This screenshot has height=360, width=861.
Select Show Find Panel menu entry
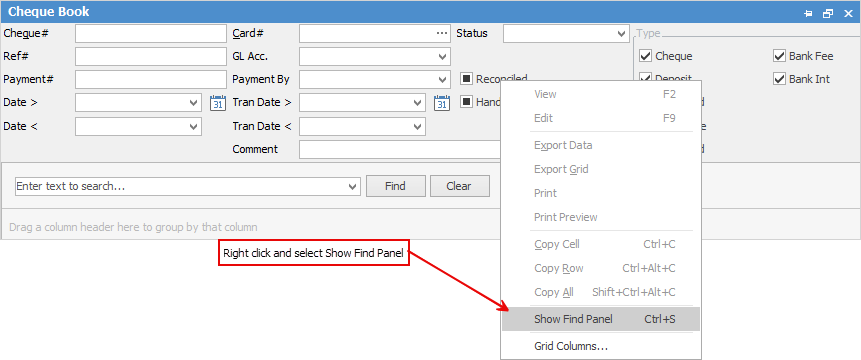click(x=601, y=319)
